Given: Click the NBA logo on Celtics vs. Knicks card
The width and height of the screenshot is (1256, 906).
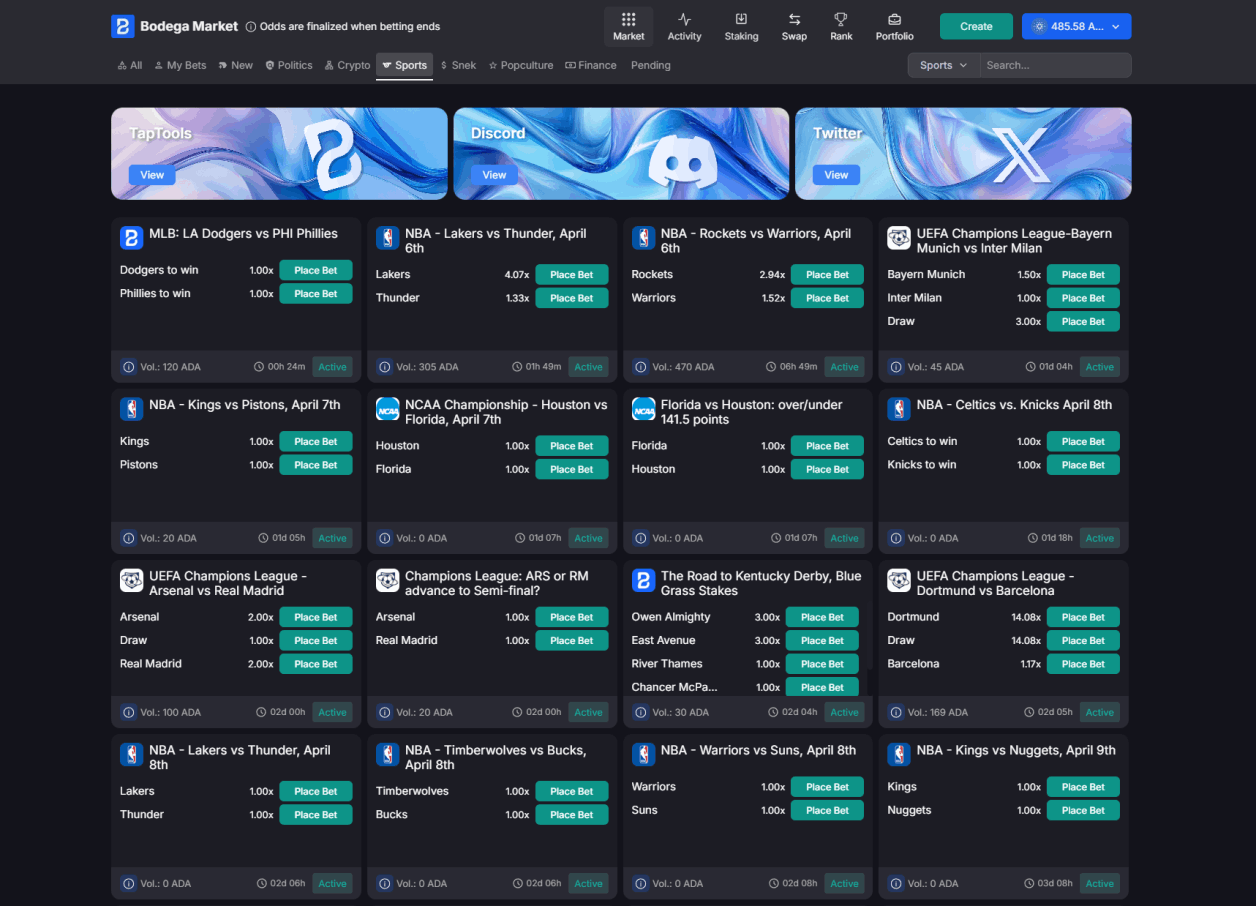Looking at the screenshot, I should click(x=899, y=409).
